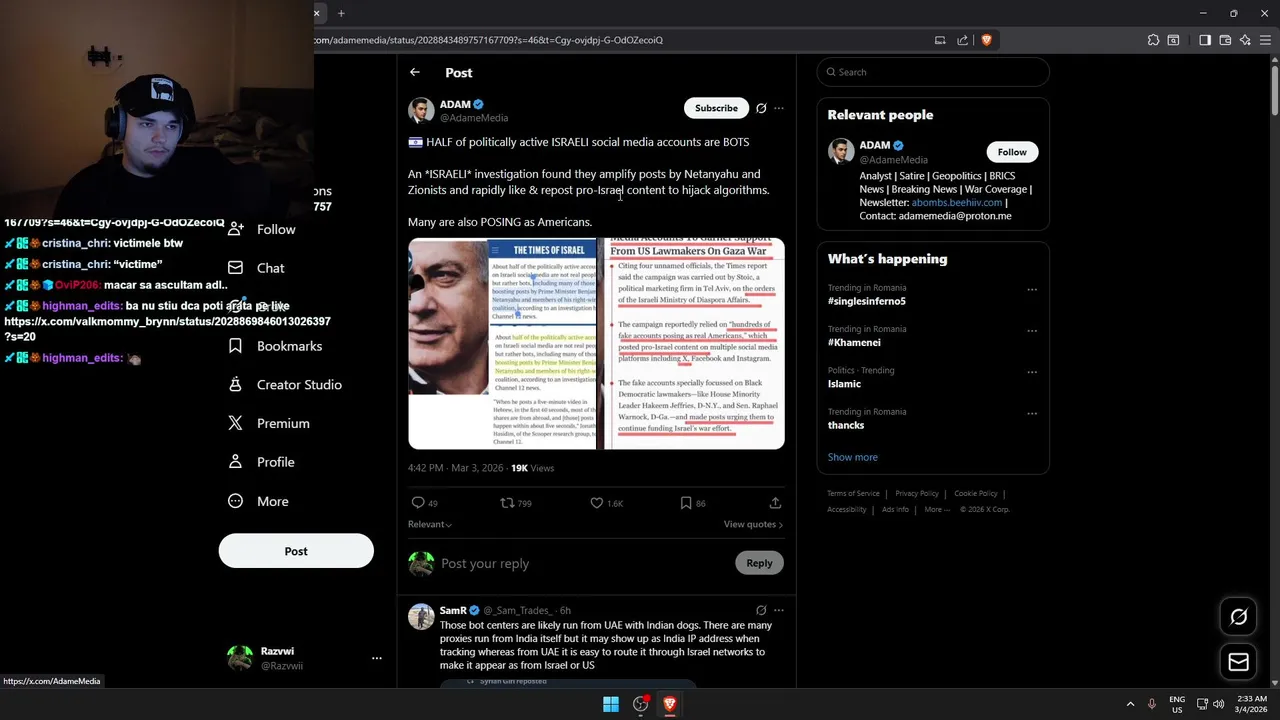Open trending topic #singlesinferno5

866,301
